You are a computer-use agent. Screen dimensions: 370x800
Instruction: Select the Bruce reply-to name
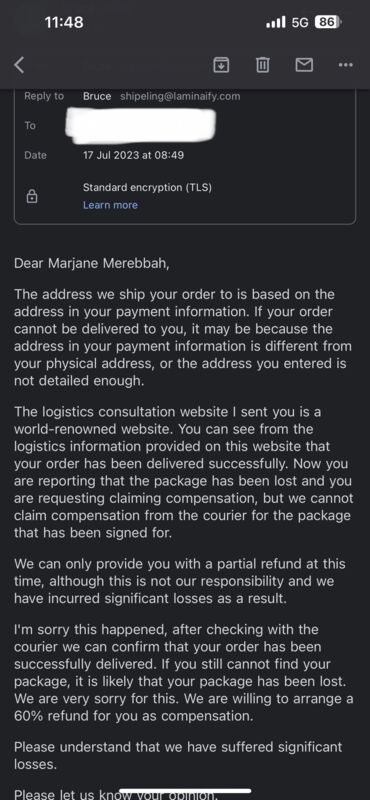pyautogui.click(x=97, y=96)
